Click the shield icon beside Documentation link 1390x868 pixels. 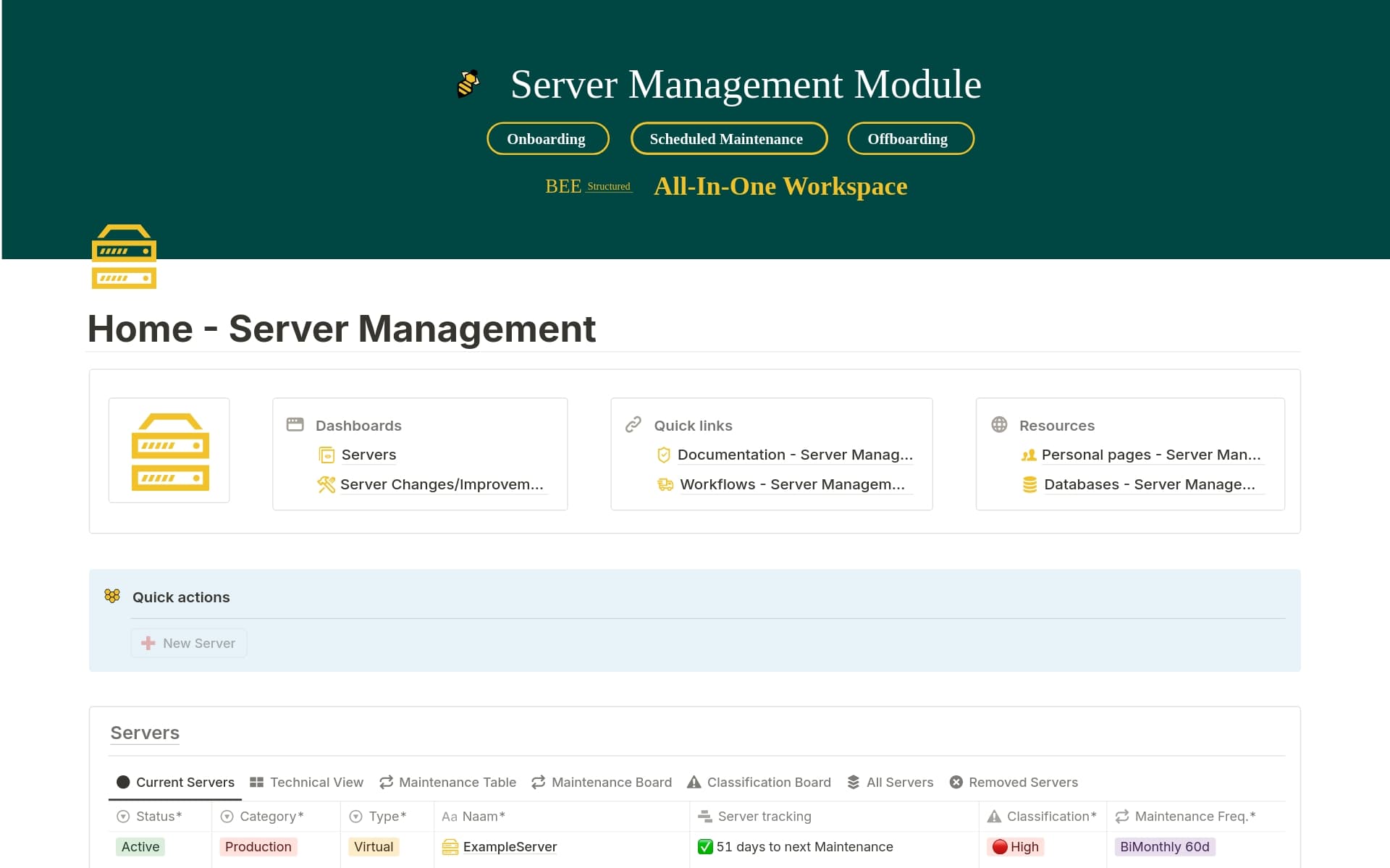pyautogui.click(x=663, y=455)
